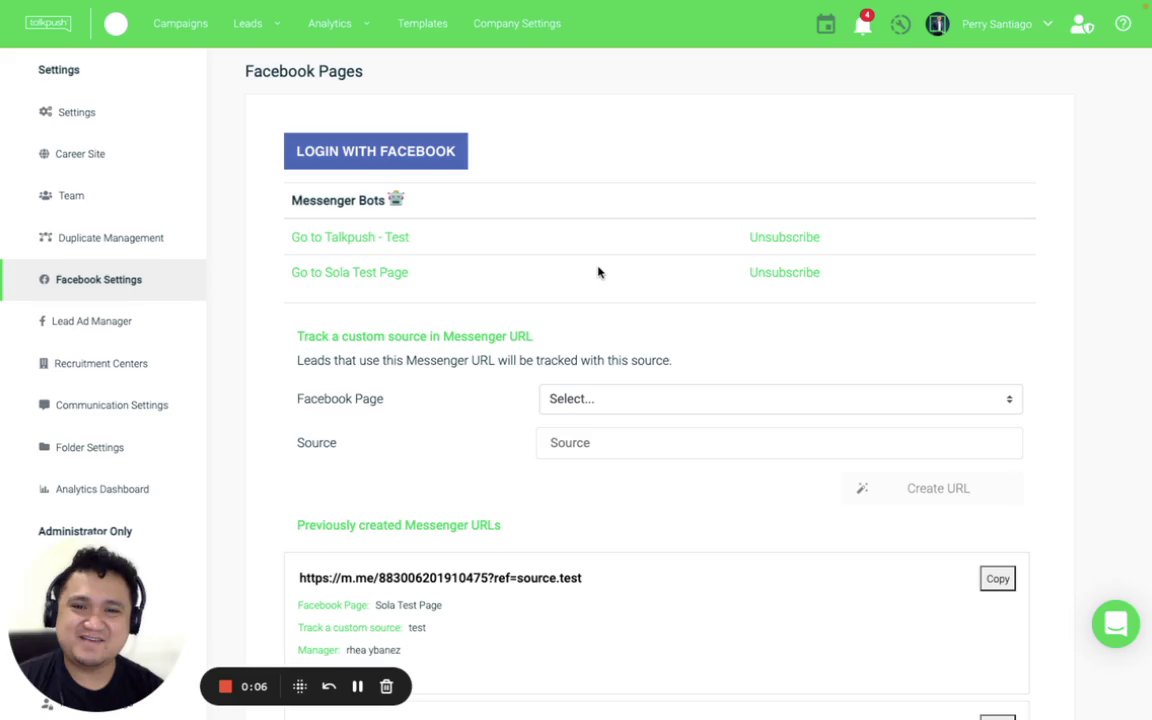Click the recorder restart arrow icon
The height and width of the screenshot is (720, 1152).
click(x=328, y=686)
